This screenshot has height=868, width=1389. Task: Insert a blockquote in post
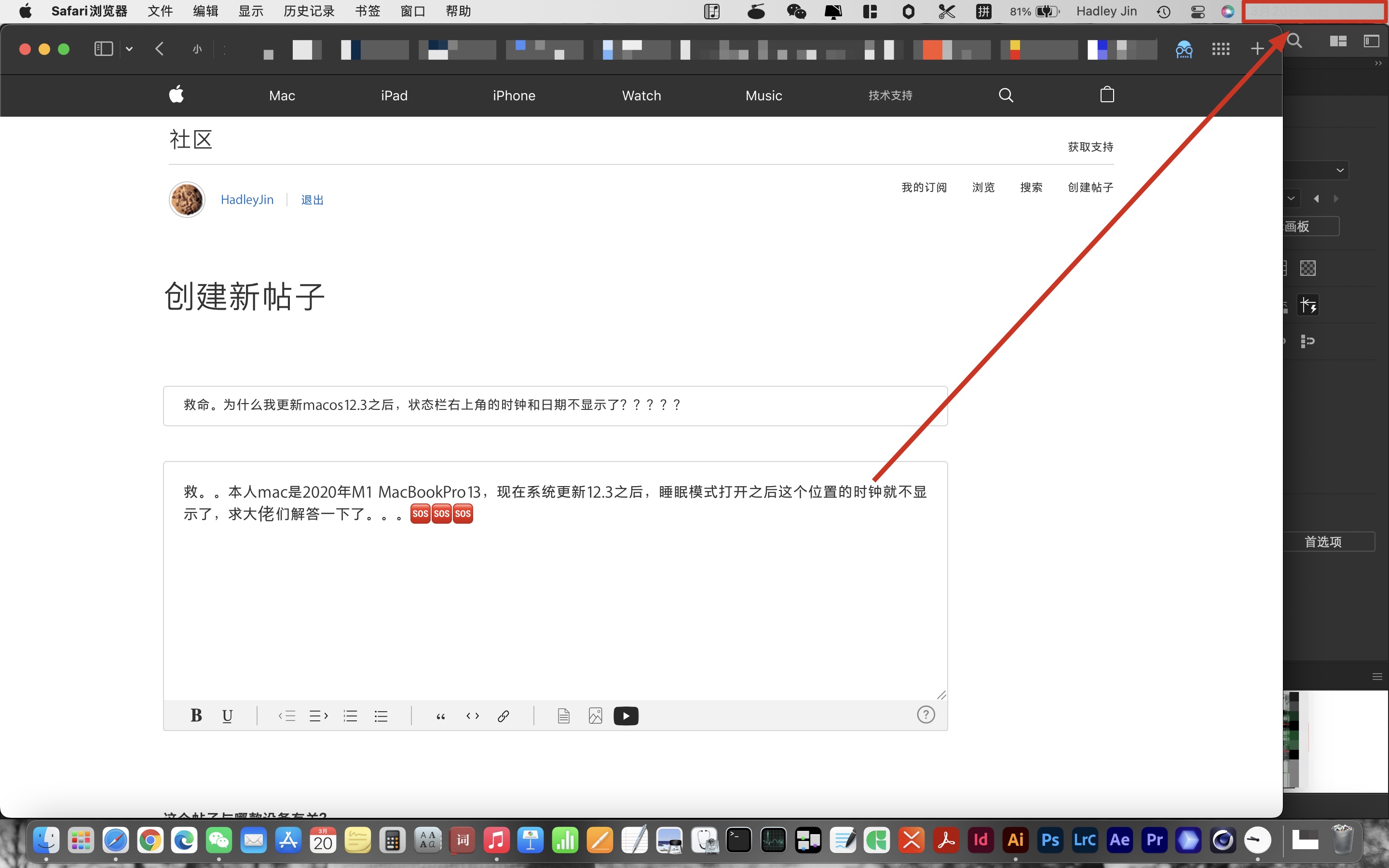coord(441,716)
